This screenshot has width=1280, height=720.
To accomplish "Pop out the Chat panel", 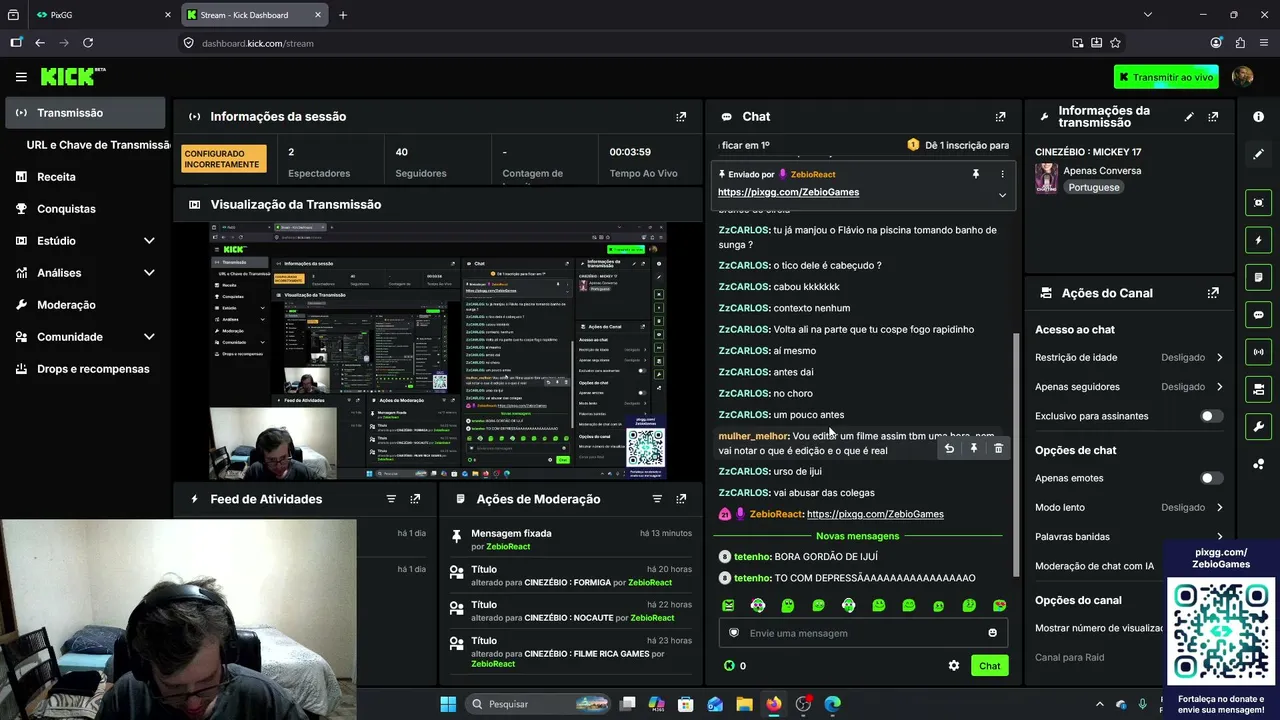I will click(1000, 117).
